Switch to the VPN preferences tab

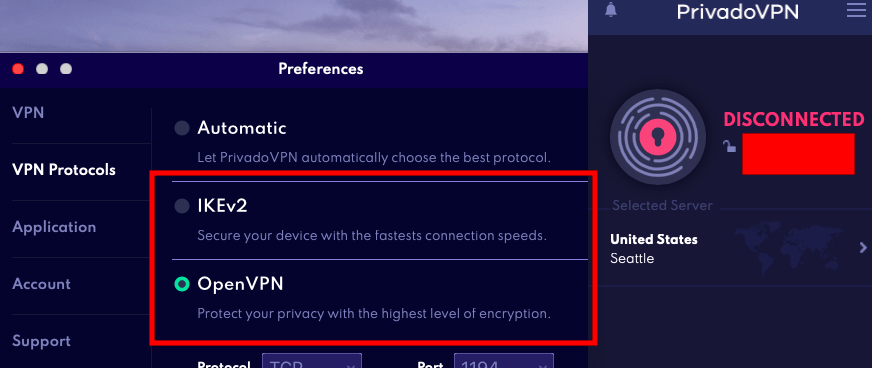[x=28, y=113]
